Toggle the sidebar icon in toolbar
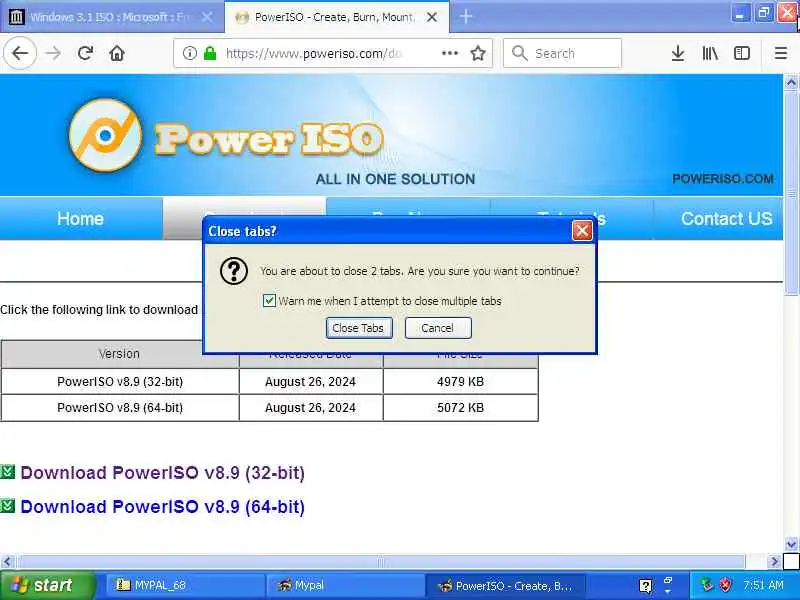Viewport: 800px width, 600px height. 742,53
